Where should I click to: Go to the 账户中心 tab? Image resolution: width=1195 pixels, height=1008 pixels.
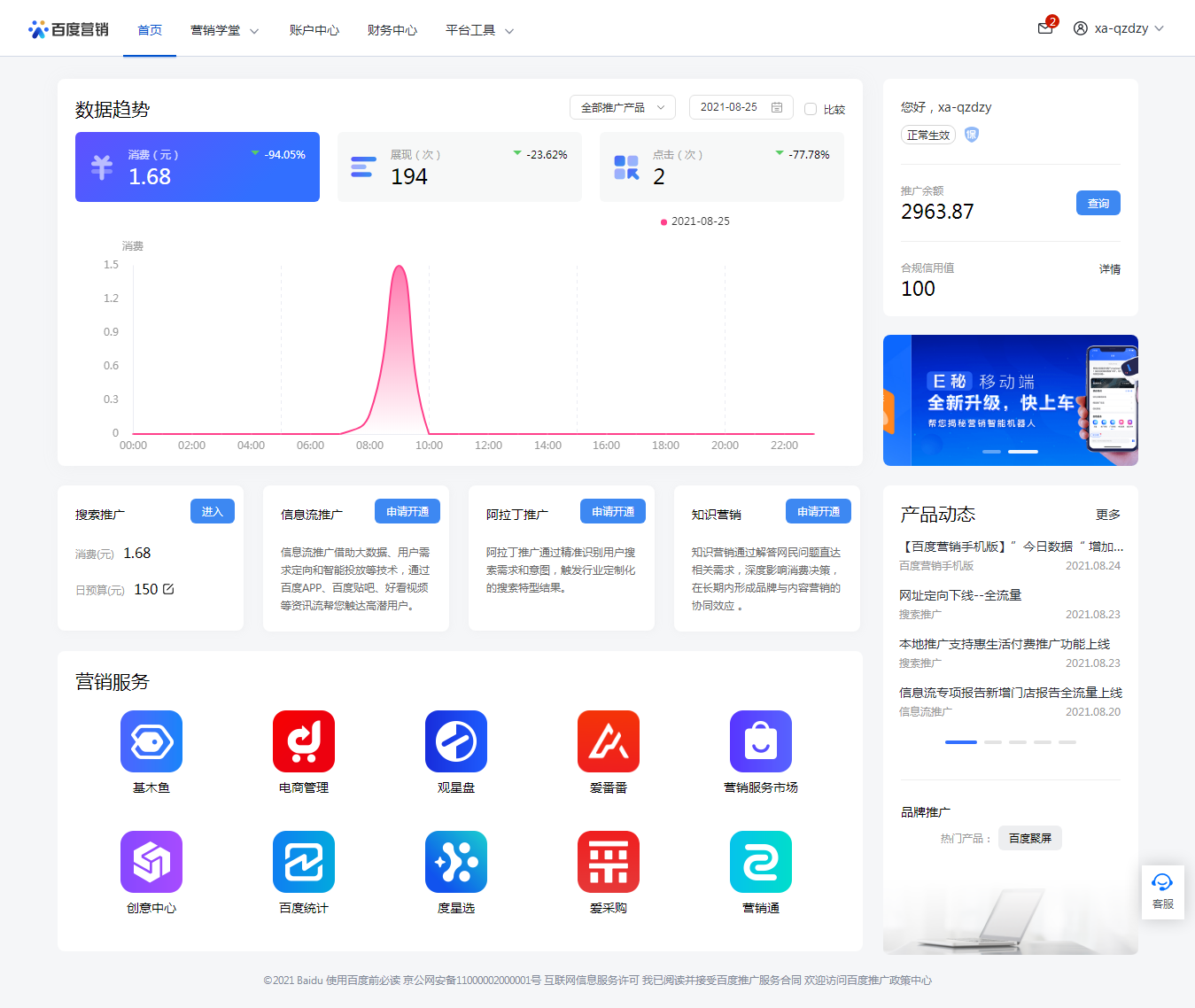pos(314,30)
